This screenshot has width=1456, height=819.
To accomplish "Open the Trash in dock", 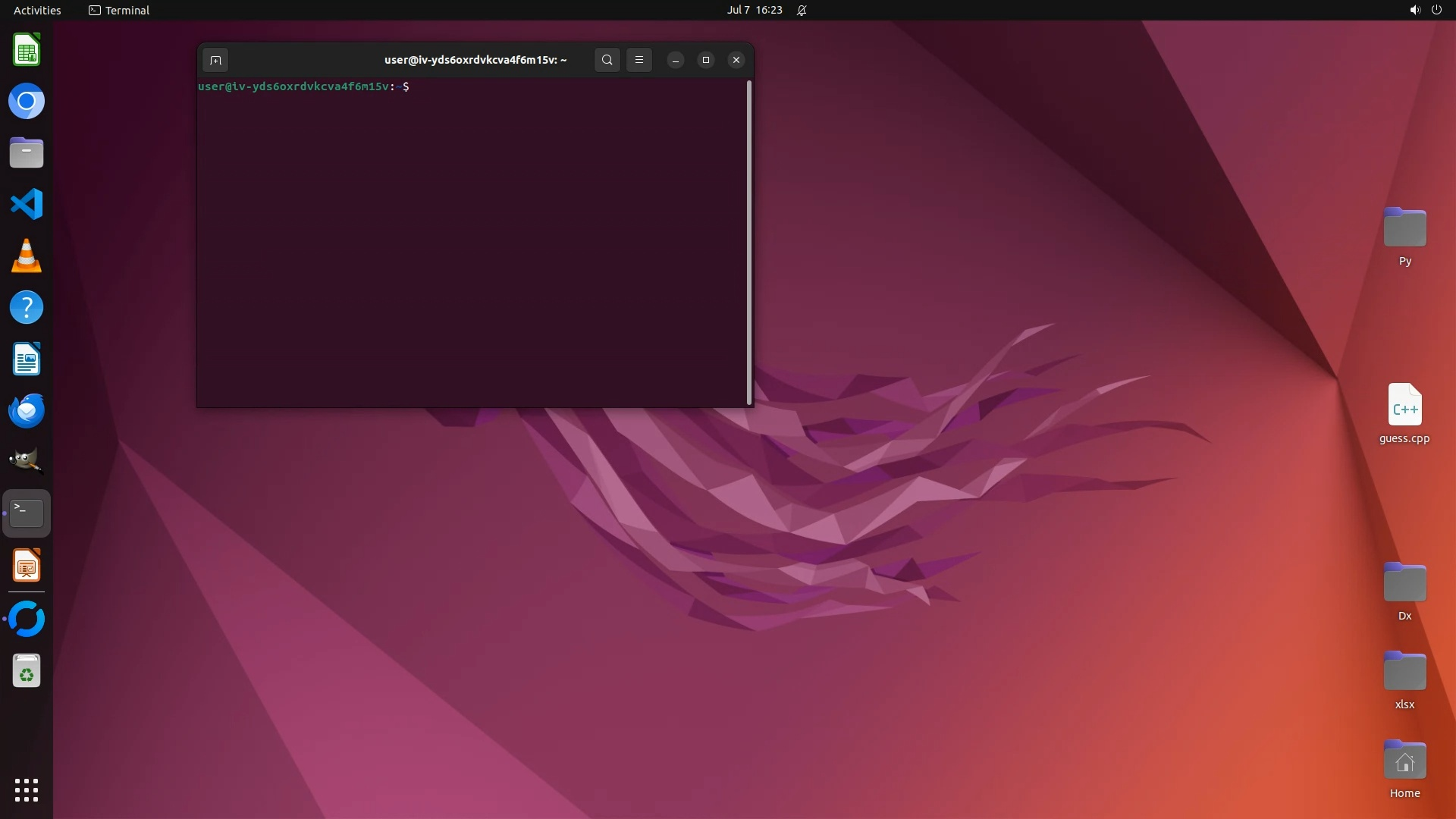I will [x=27, y=671].
